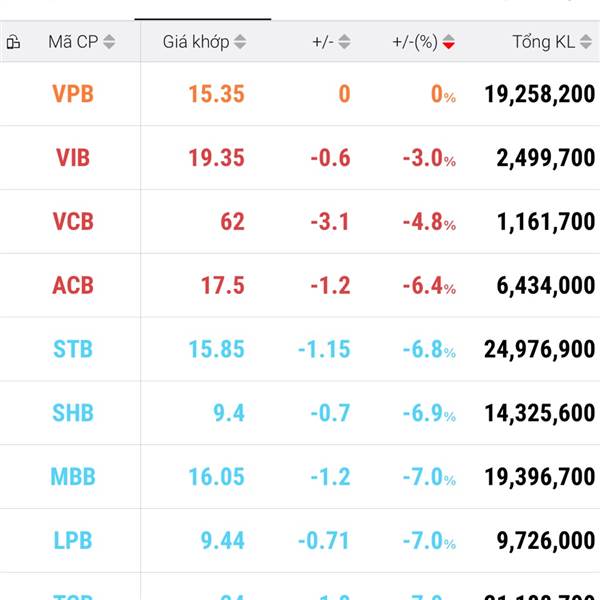This screenshot has width=600, height=600.
Task: Tap the Tổng KL header label
Action: [544, 42]
